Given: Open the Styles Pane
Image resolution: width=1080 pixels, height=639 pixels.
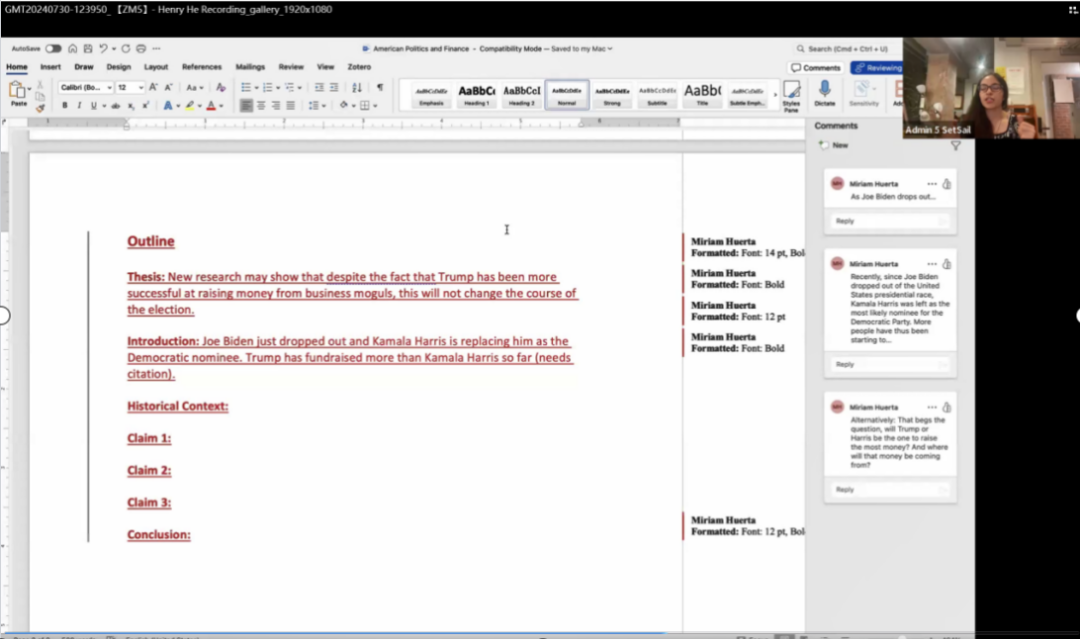Looking at the screenshot, I should pyautogui.click(x=791, y=96).
